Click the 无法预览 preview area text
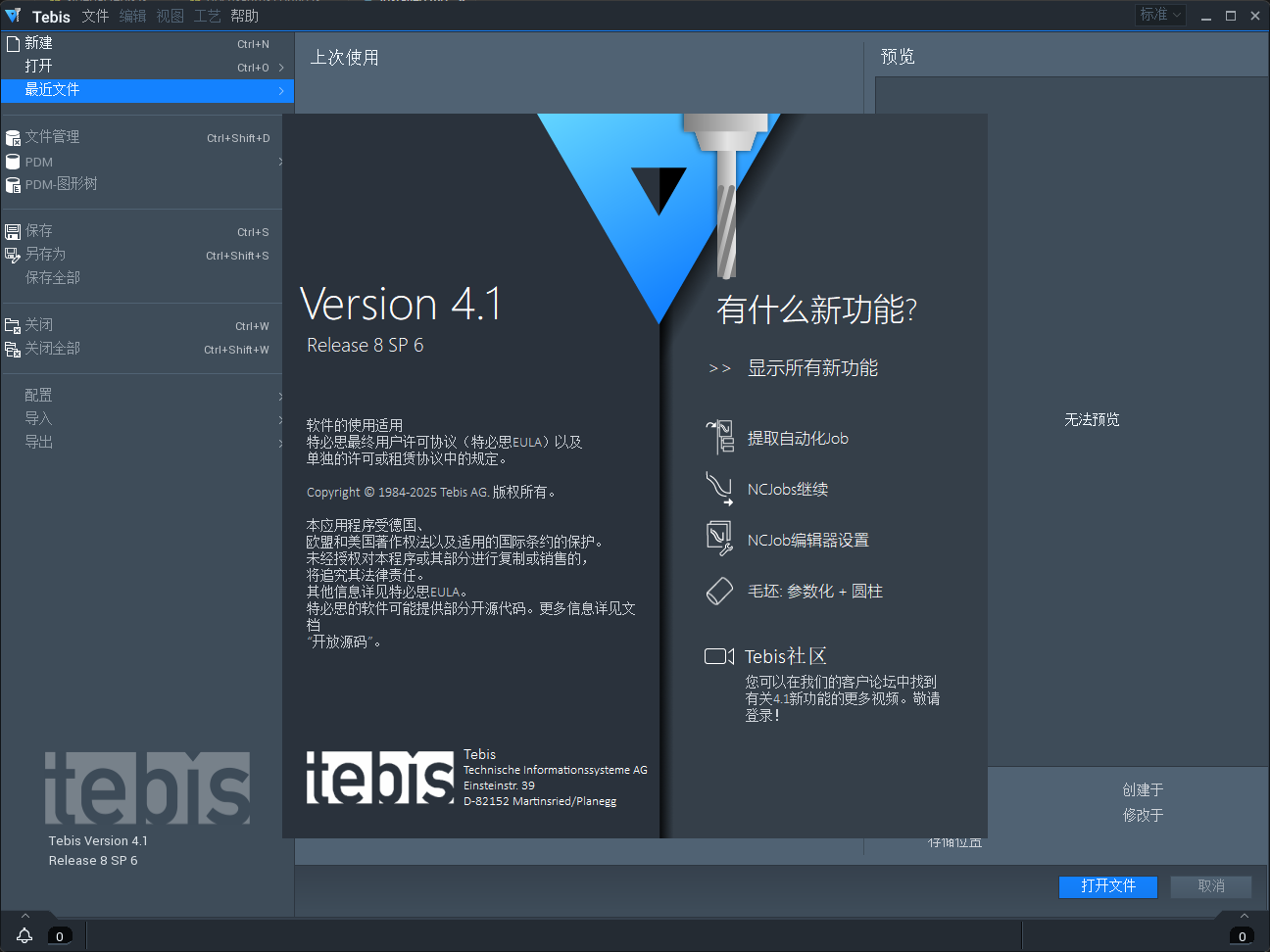Screen dimensions: 1270x952 pos(1092,420)
